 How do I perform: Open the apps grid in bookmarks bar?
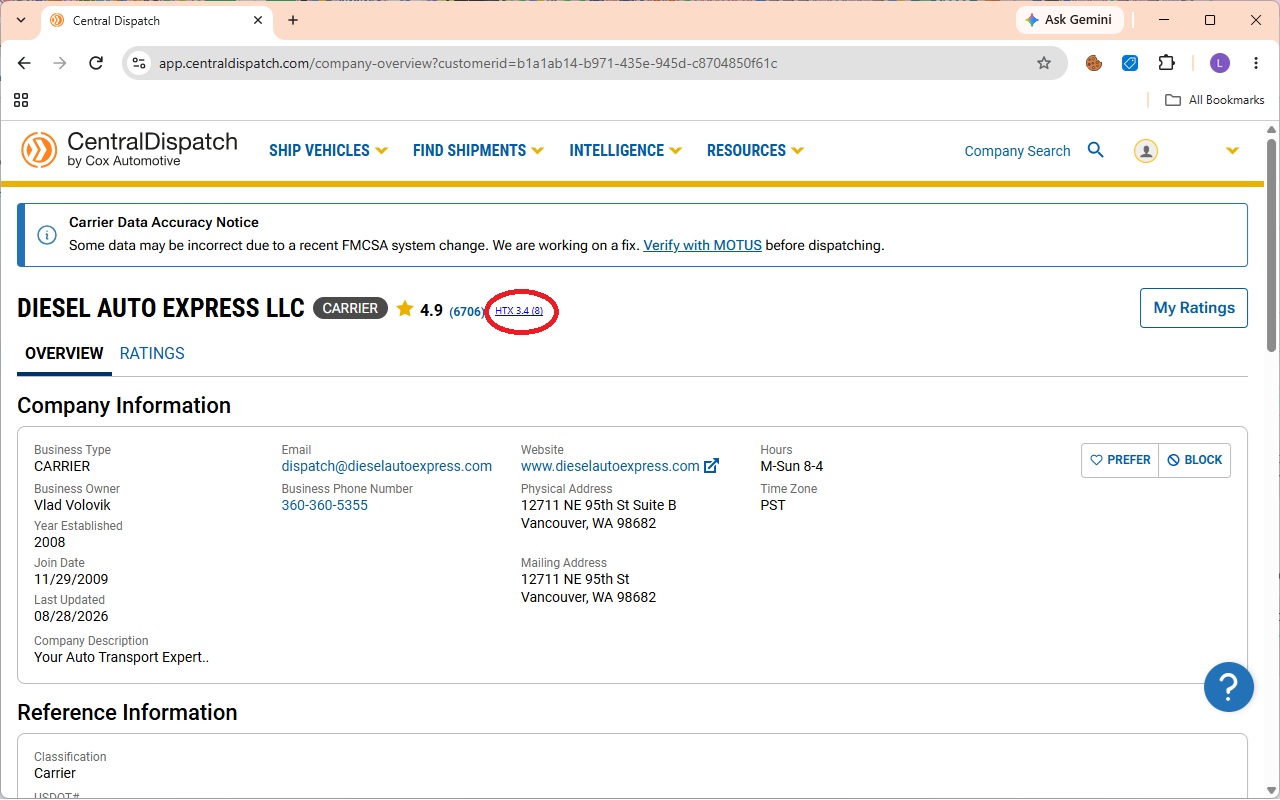pyautogui.click(x=21, y=100)
